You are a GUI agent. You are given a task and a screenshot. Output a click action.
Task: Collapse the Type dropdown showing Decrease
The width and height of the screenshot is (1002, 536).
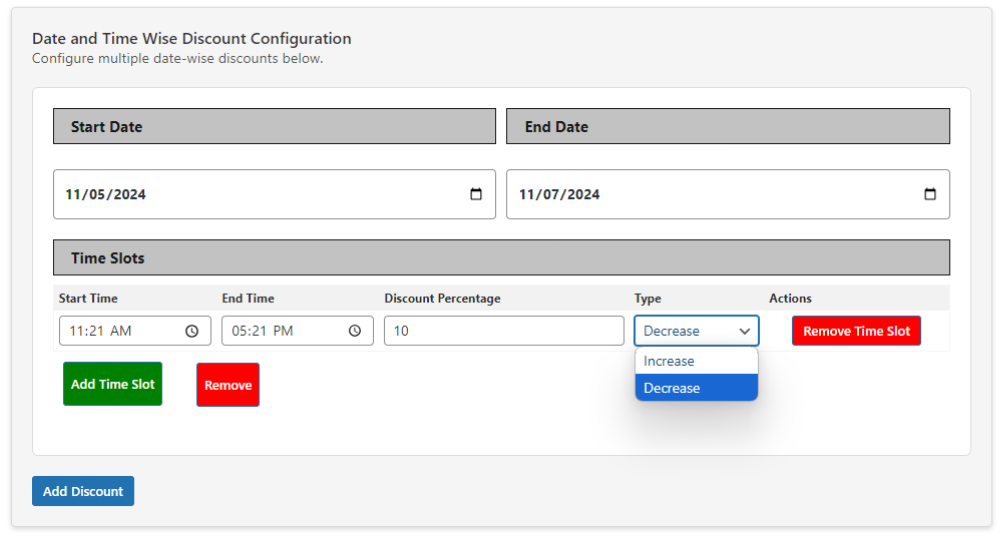(x=697, y=331)
